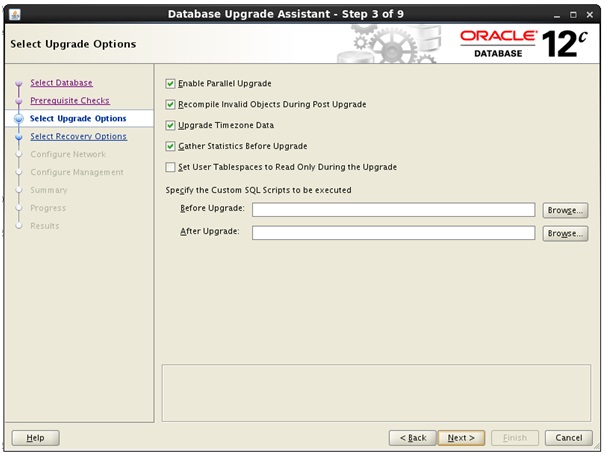Uncheck Gather Statistics Before Upgrade
Image resolution: width=606 pixels, height=456 pixels.
click(x=170, y=146)
